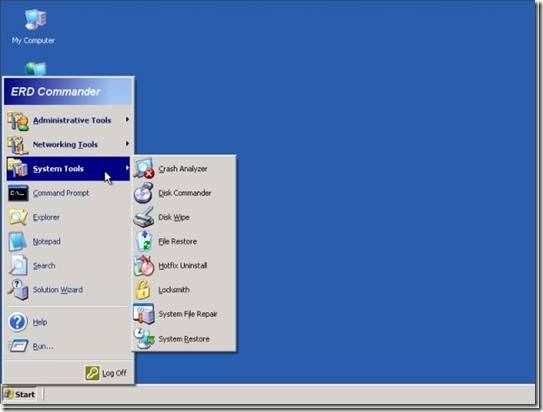Expand the Administrative Tools submenu arrow

tap(127, 120)
